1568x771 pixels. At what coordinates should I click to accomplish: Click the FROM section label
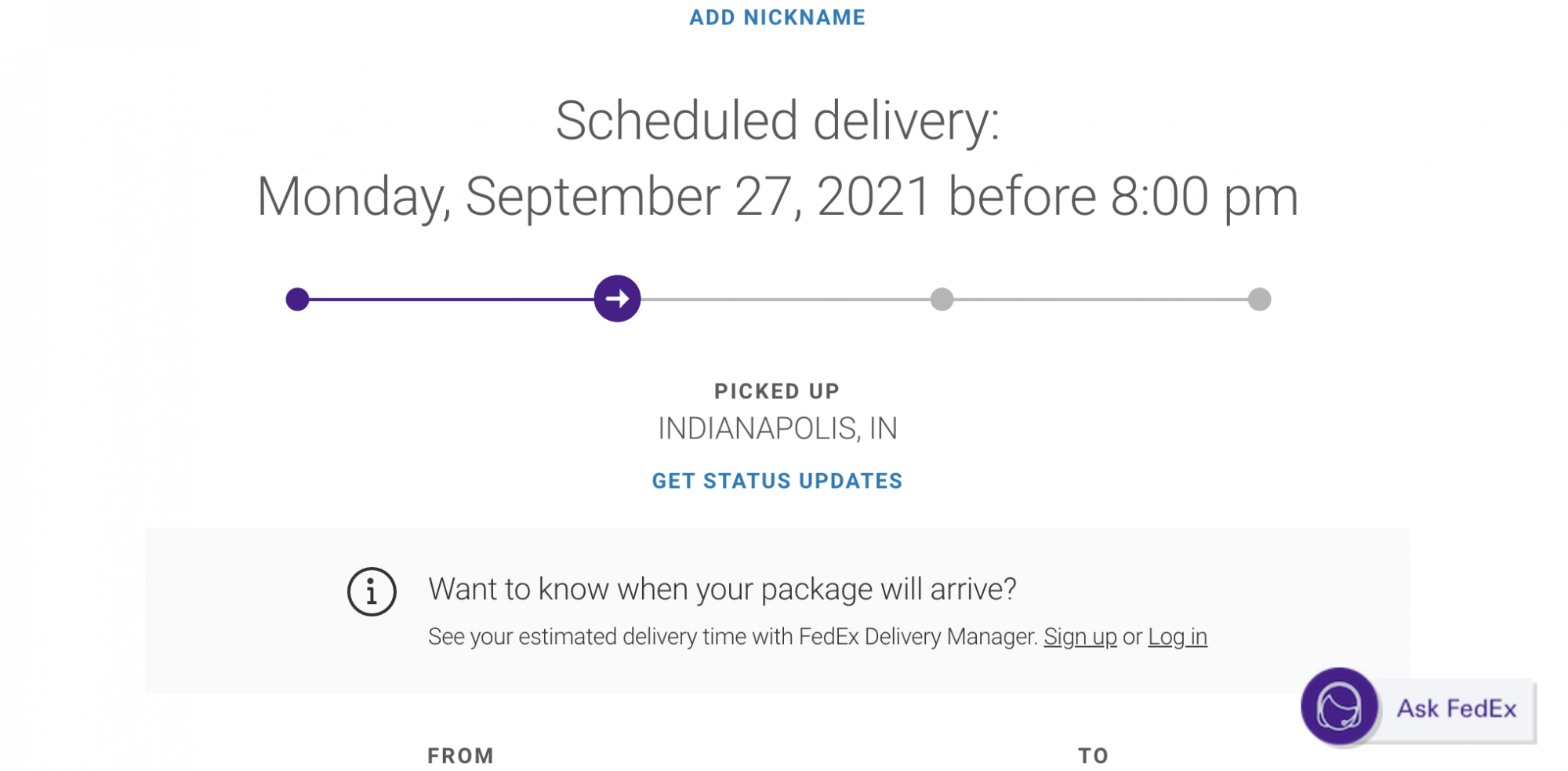460,755
